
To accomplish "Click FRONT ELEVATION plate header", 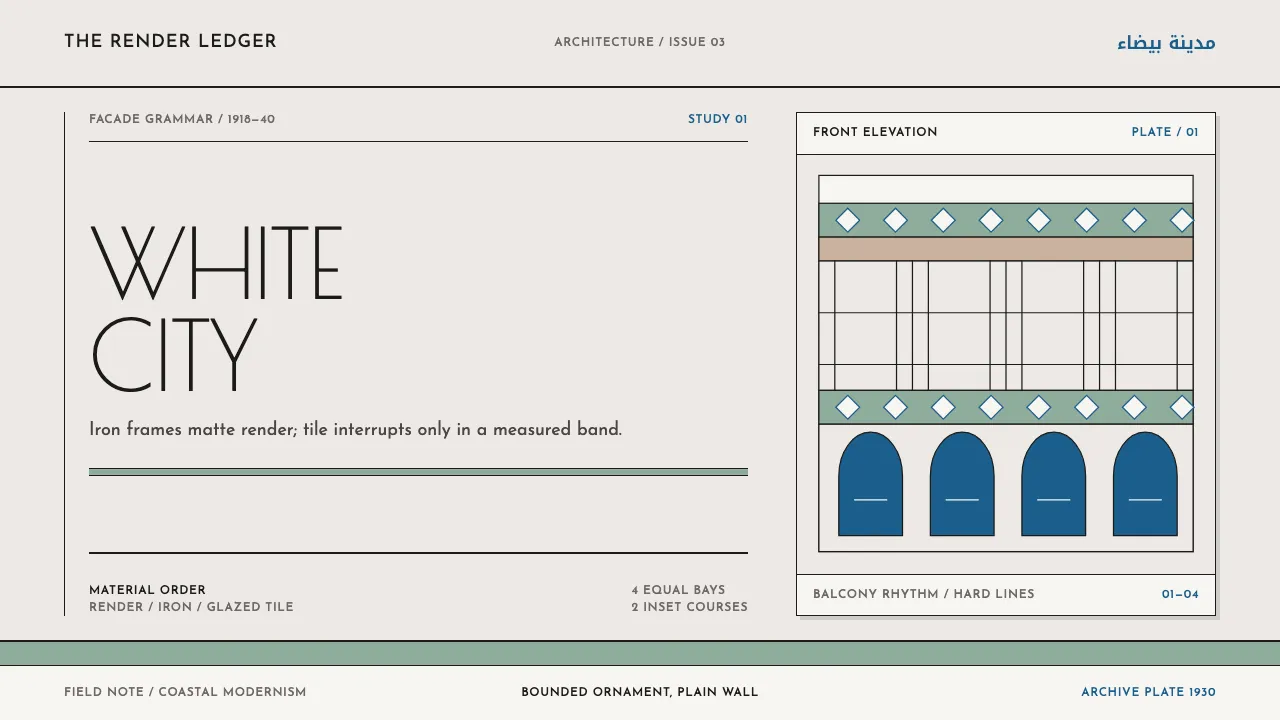I will pyautogui.click(x=875, y=132).
